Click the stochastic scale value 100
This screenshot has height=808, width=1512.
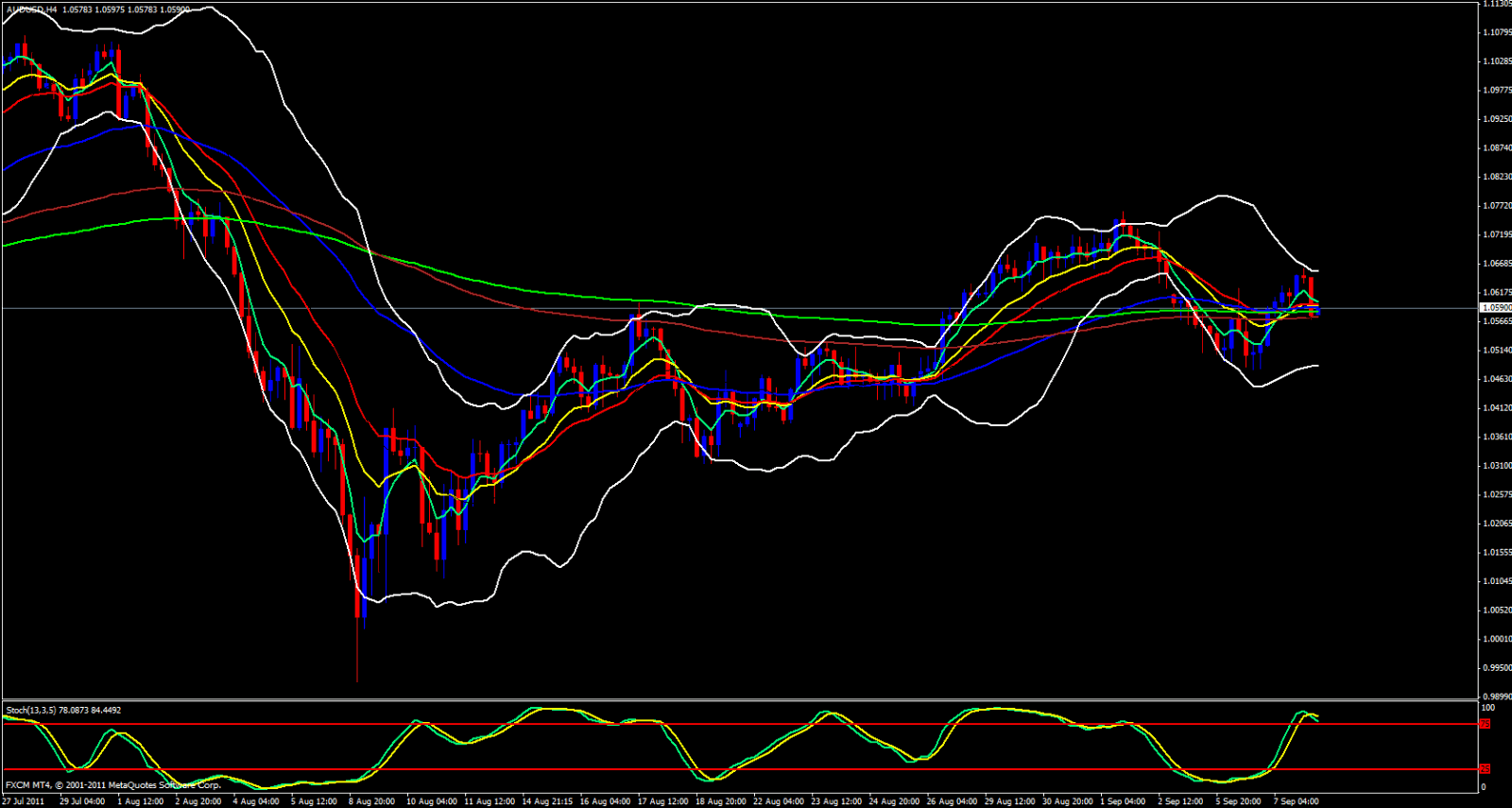[x=1487, y=708]
